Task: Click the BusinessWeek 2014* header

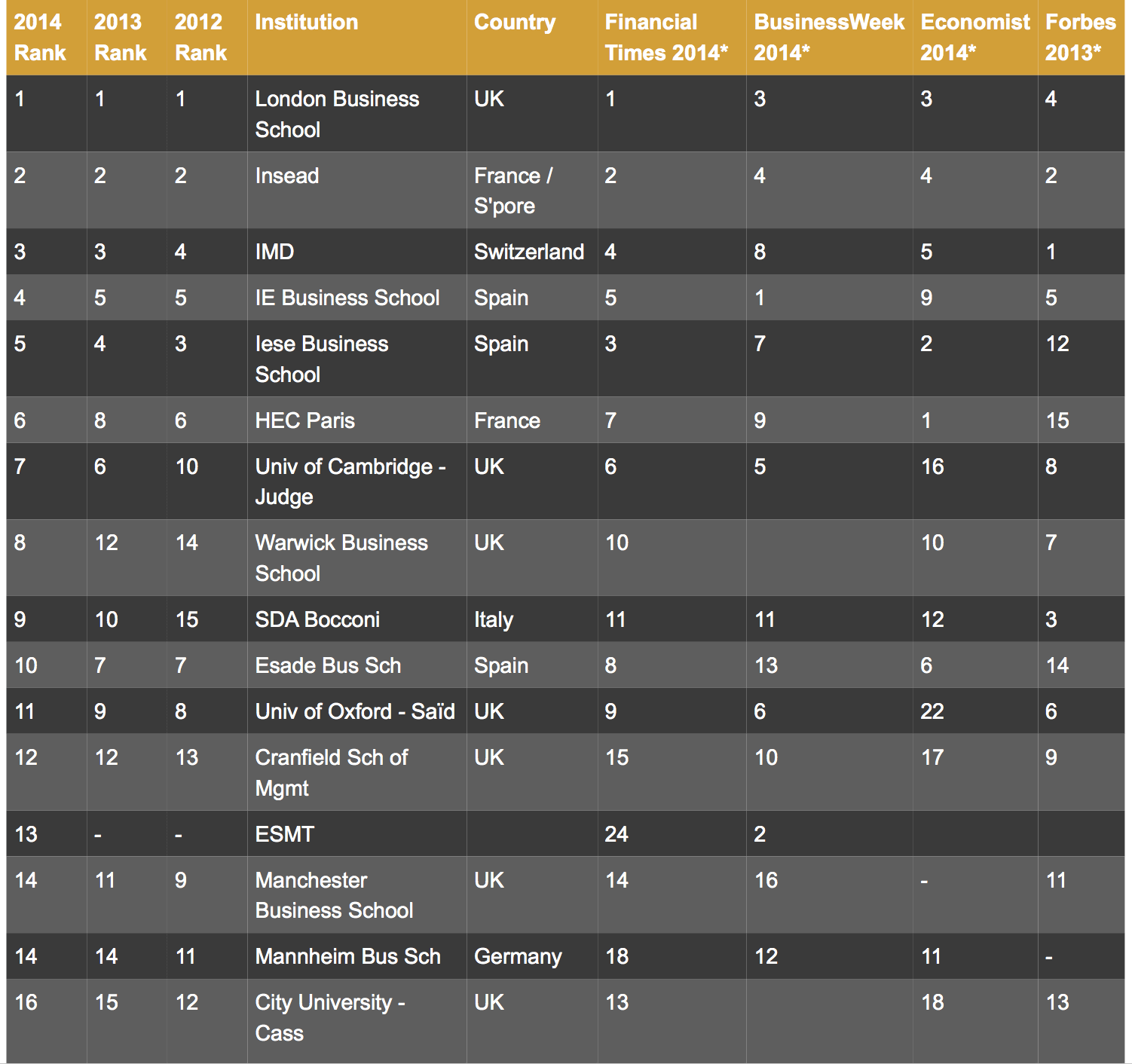Action: click(830, 38)
